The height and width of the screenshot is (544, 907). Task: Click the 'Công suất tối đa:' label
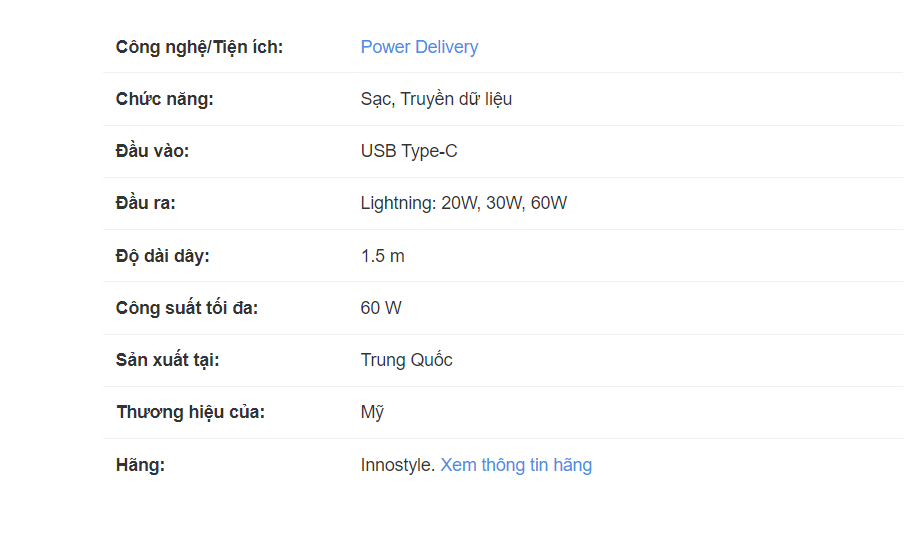click(187, 308)
